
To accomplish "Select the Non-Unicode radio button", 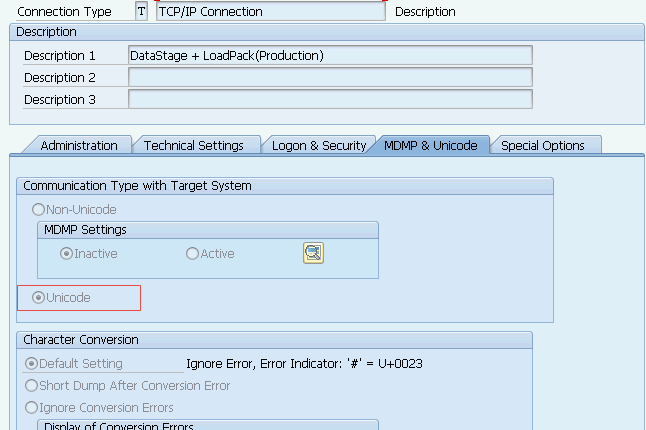I will coord(38,210).
